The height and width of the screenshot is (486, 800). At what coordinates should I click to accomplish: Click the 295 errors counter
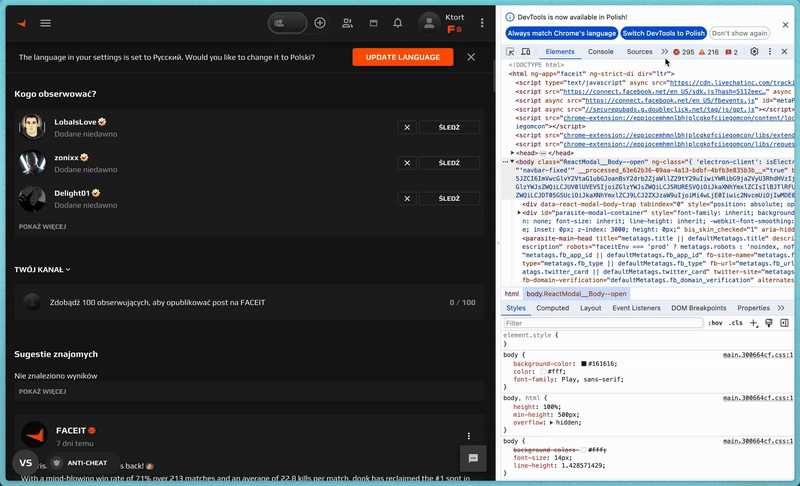click(x=684, y=52)
